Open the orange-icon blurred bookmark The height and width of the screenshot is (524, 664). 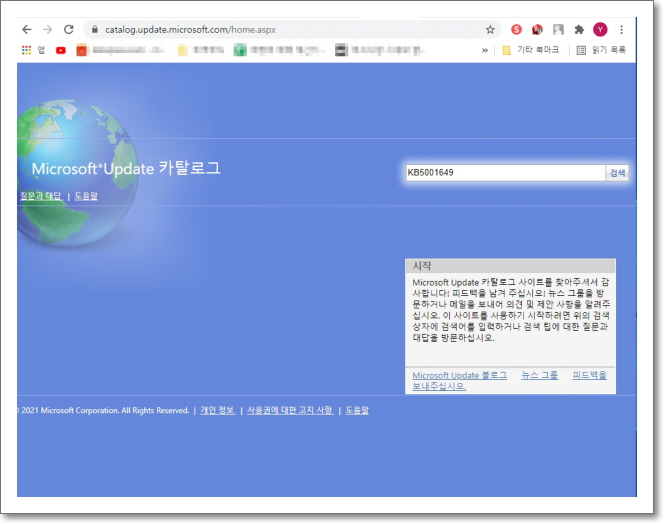point(121,50)
